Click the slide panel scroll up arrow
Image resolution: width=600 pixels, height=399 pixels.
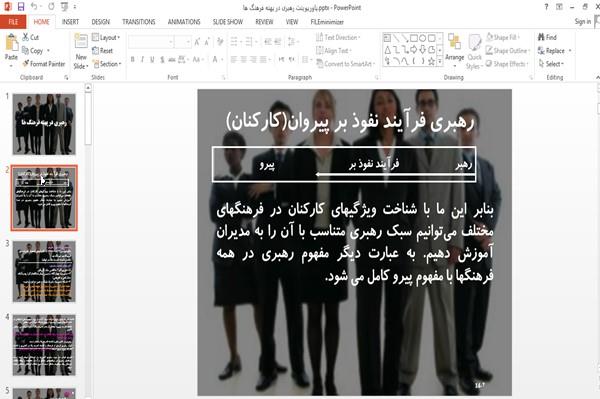pyautogui.click(x=88, y=88)
